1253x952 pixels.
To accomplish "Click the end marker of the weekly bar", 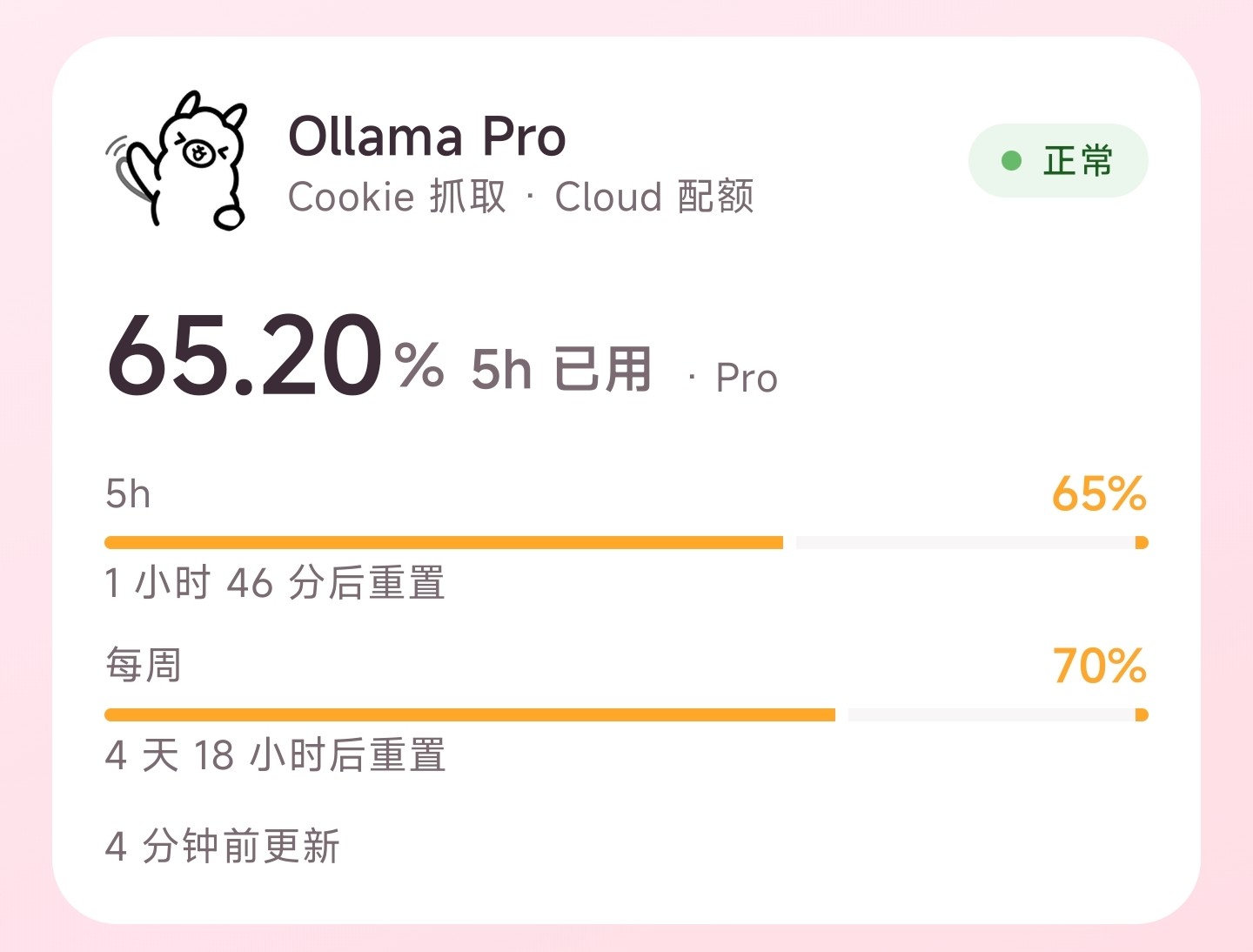I will tap(1142, 715).
